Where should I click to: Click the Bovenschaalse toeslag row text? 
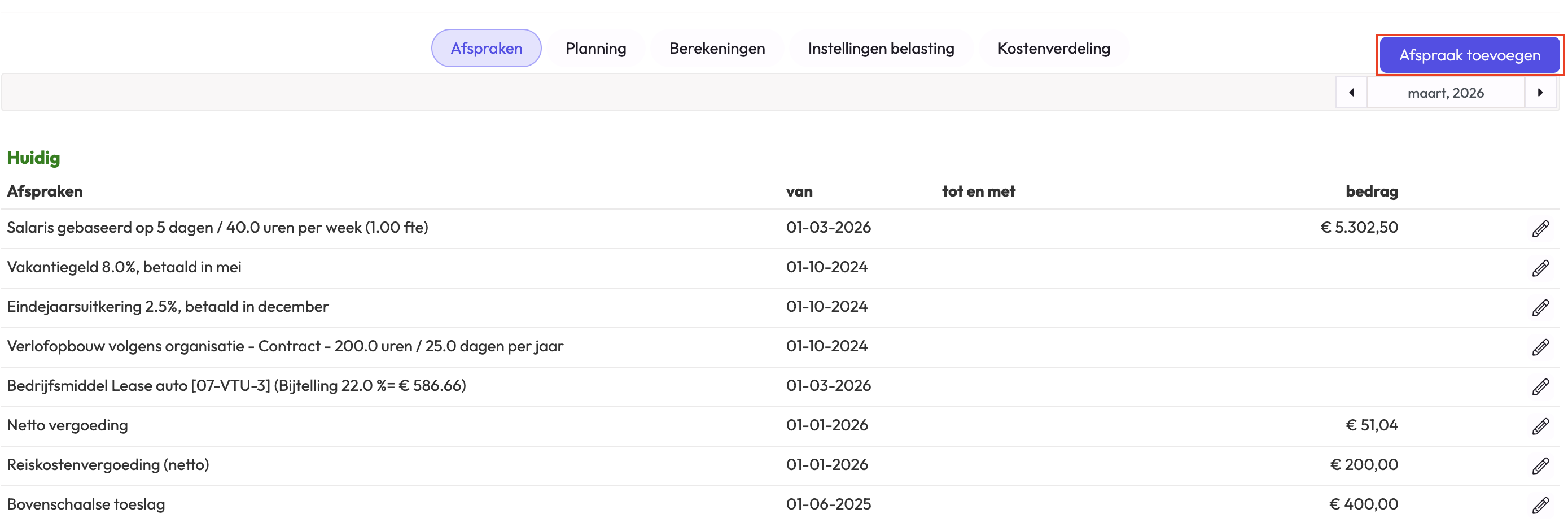[86, 504]
